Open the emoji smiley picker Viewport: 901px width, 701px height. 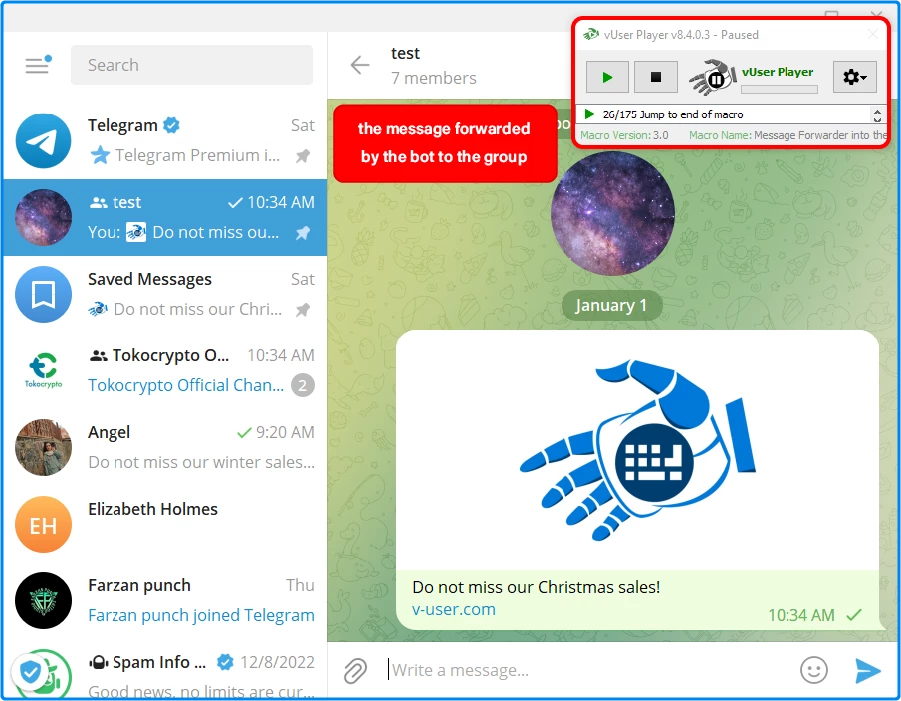point(814,670)
